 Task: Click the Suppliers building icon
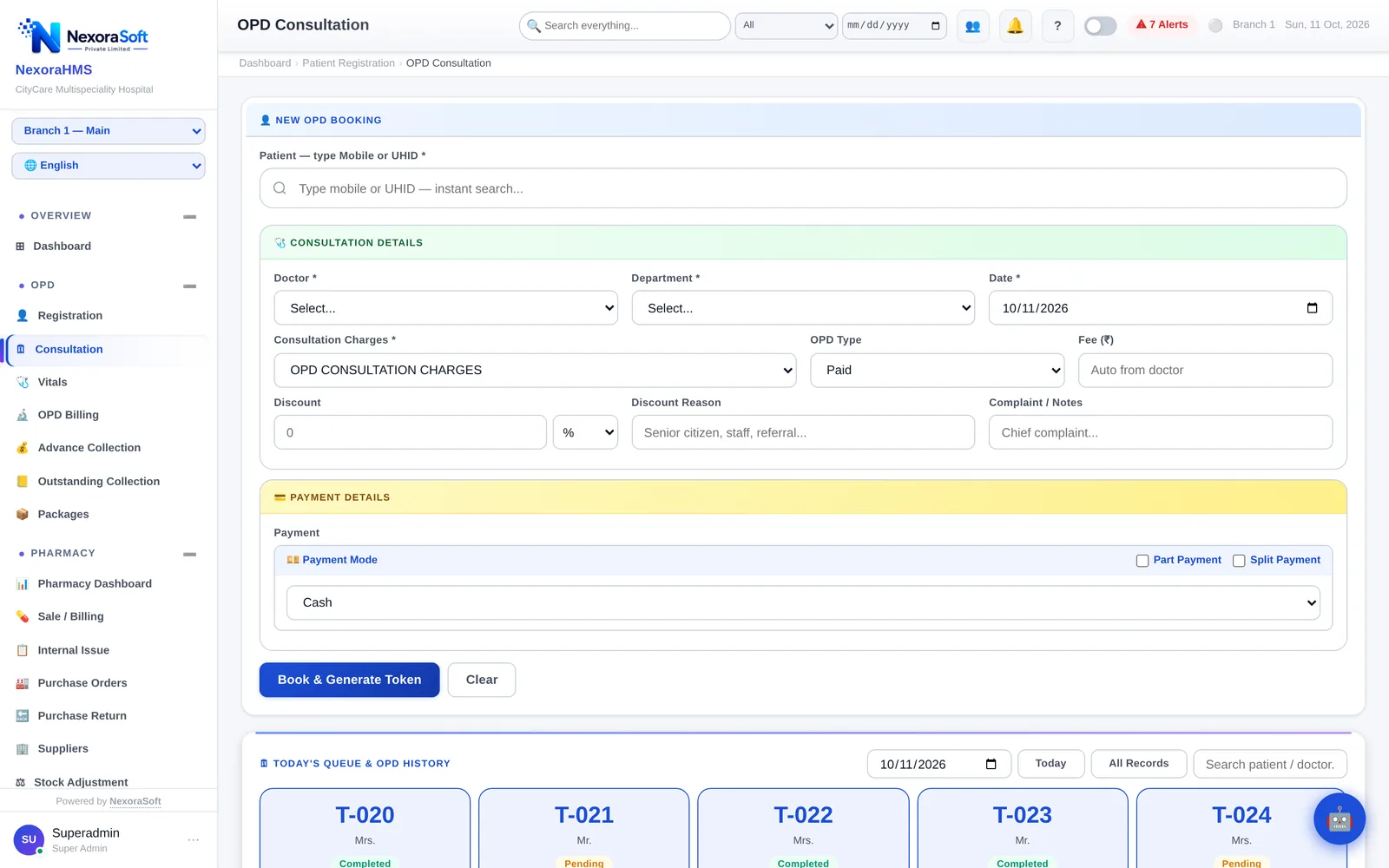coord(23,748)
